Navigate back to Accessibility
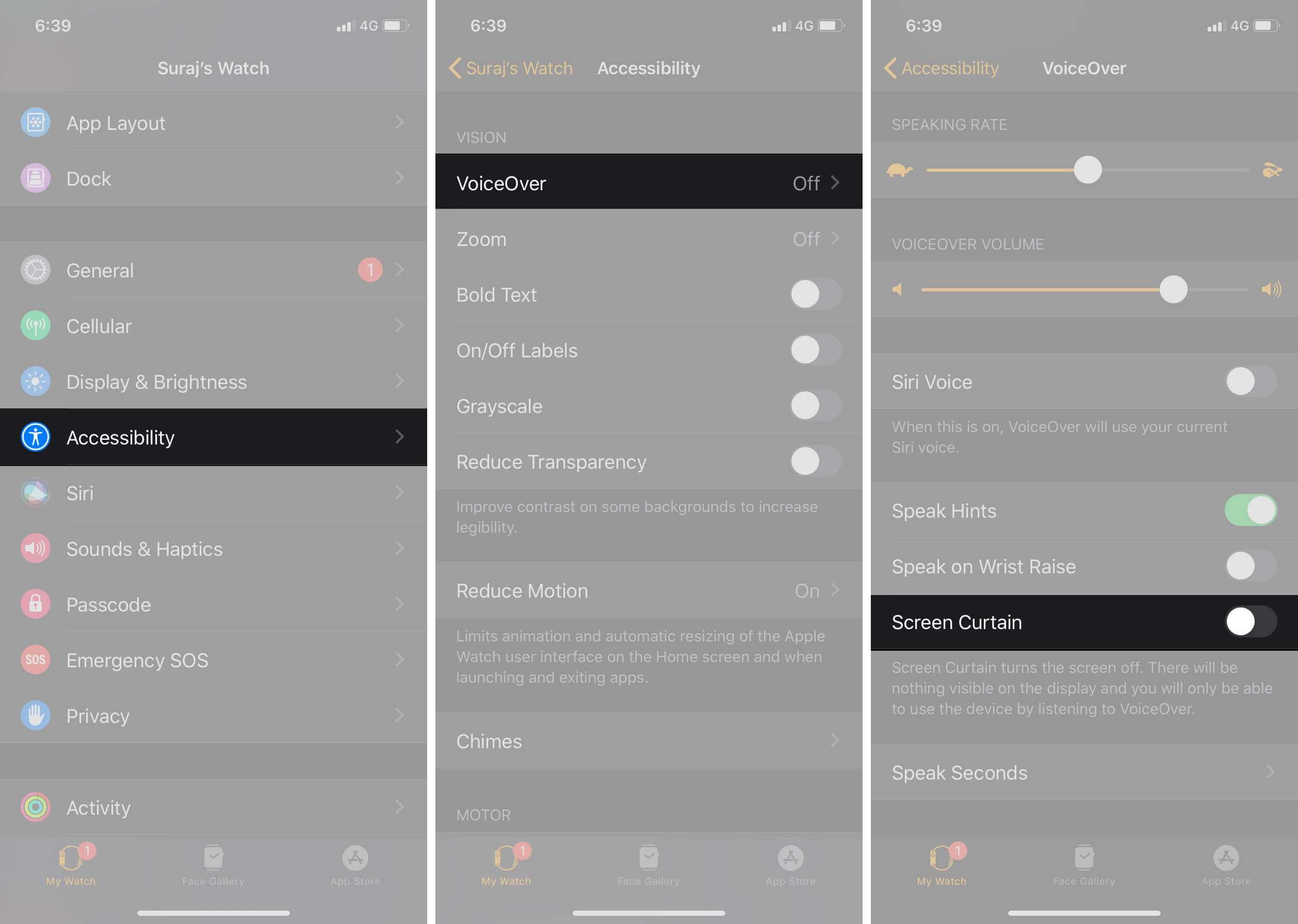This screenshot has height=924, width=1298. (938, 67)
